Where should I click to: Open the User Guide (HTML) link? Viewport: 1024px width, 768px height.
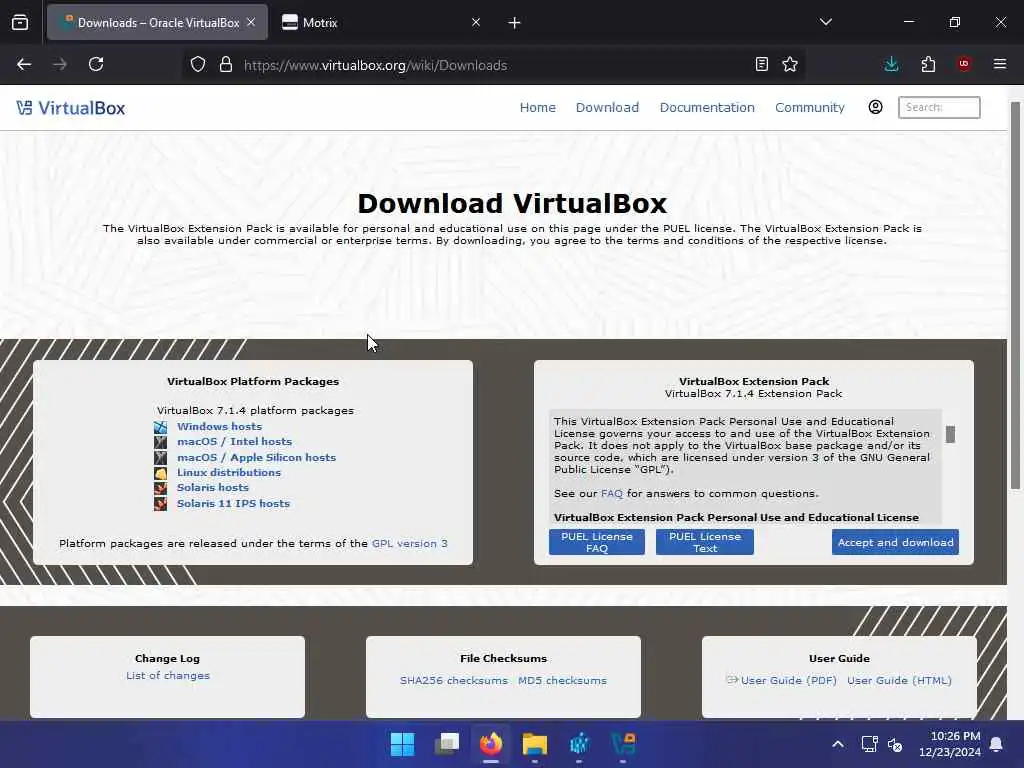point(899,680)
